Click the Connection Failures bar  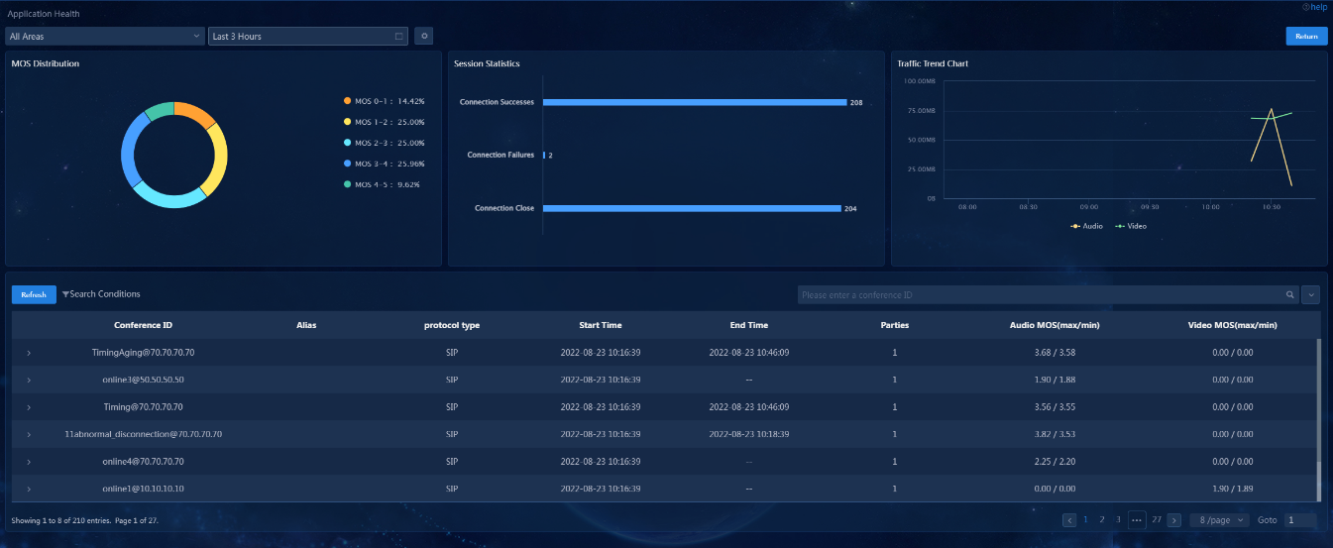[x=545, y=155]
